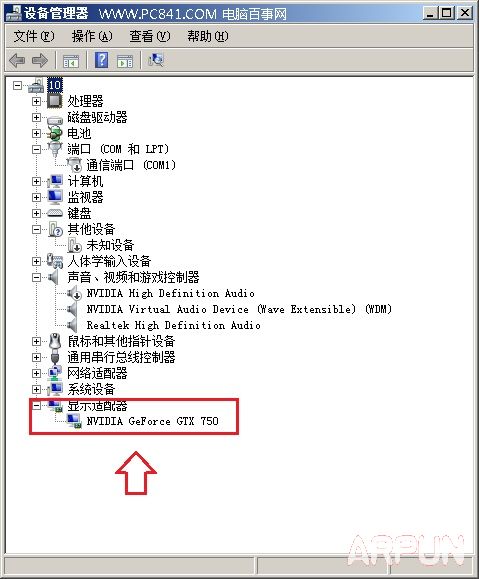Image resolution: width=479 pixels, height=579 pixels.
Task: Select the unknown device (未知设备) icon
Action: click(x=74, y=245)
